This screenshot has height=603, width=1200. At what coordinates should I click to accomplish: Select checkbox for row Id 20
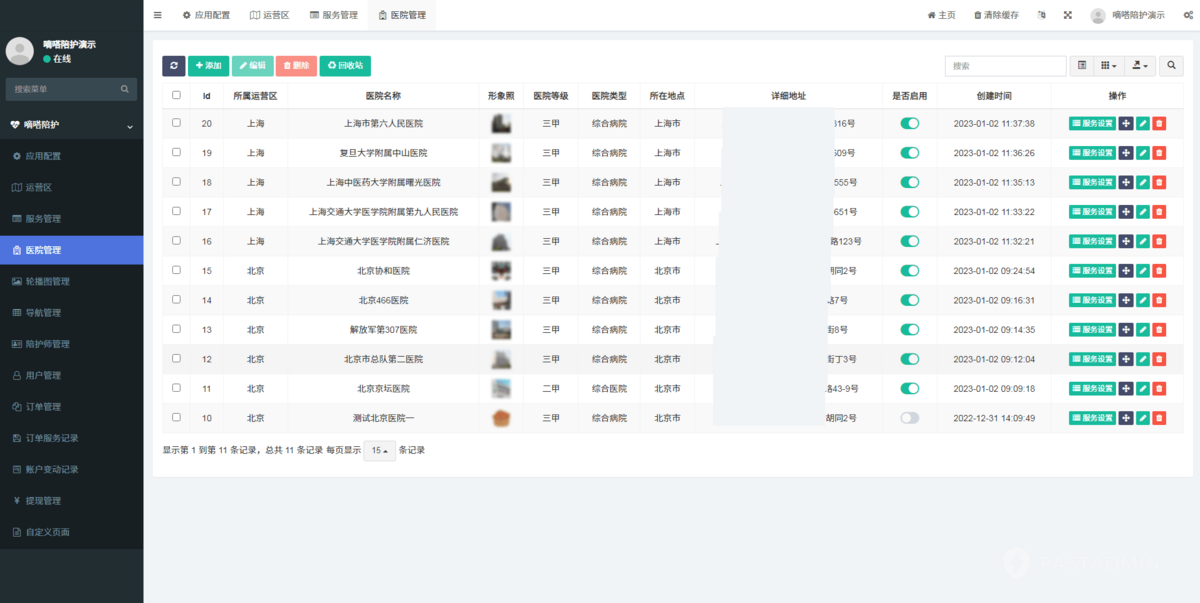click(176, 123)
